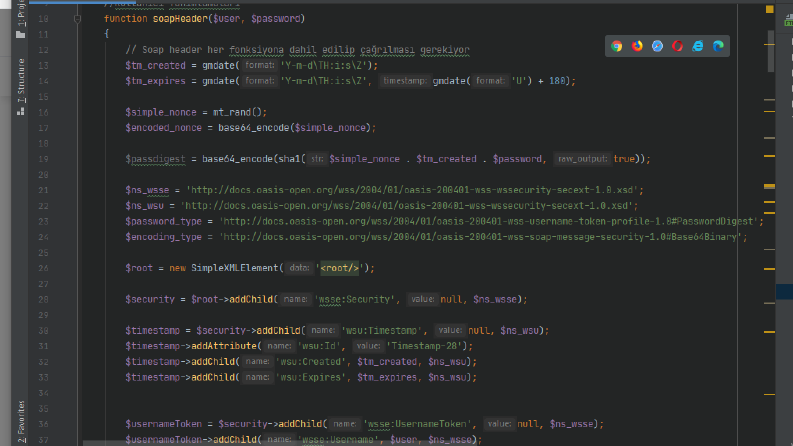Image resolution: width=793 pixels, height=446 pixels.
Task: Click the function name soapHeader
Action: click(x=180, y=19)
